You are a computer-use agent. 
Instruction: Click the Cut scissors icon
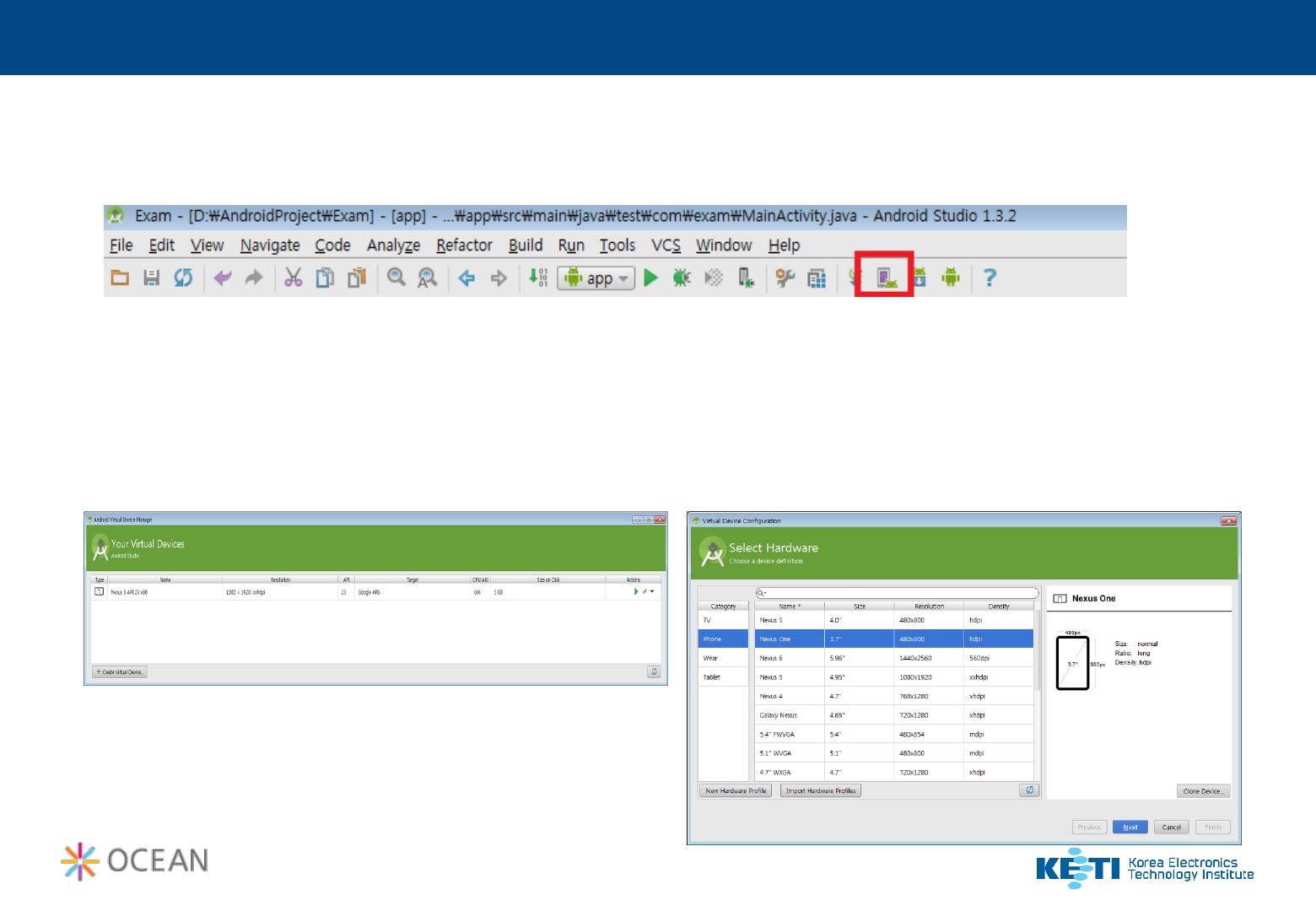point(293,278)
